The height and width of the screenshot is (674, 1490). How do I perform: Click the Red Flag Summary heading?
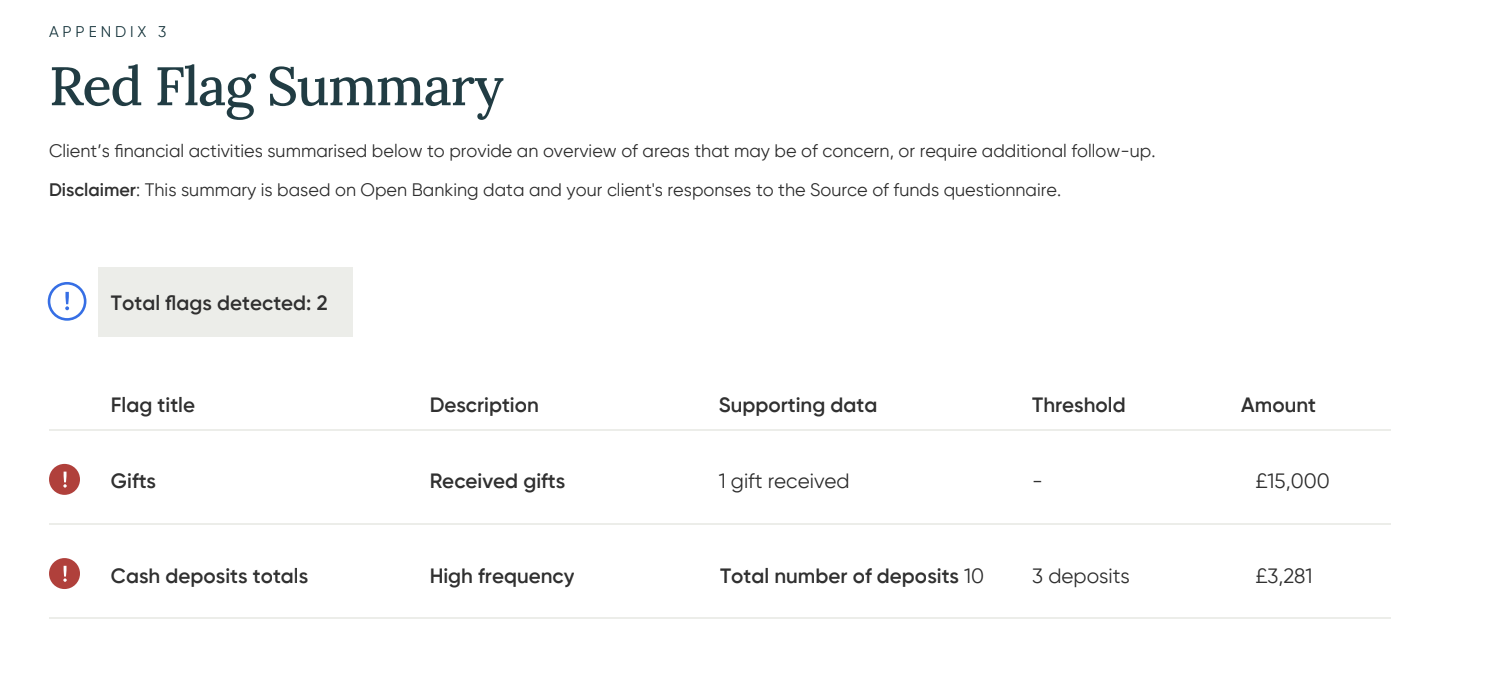point(276,87)
